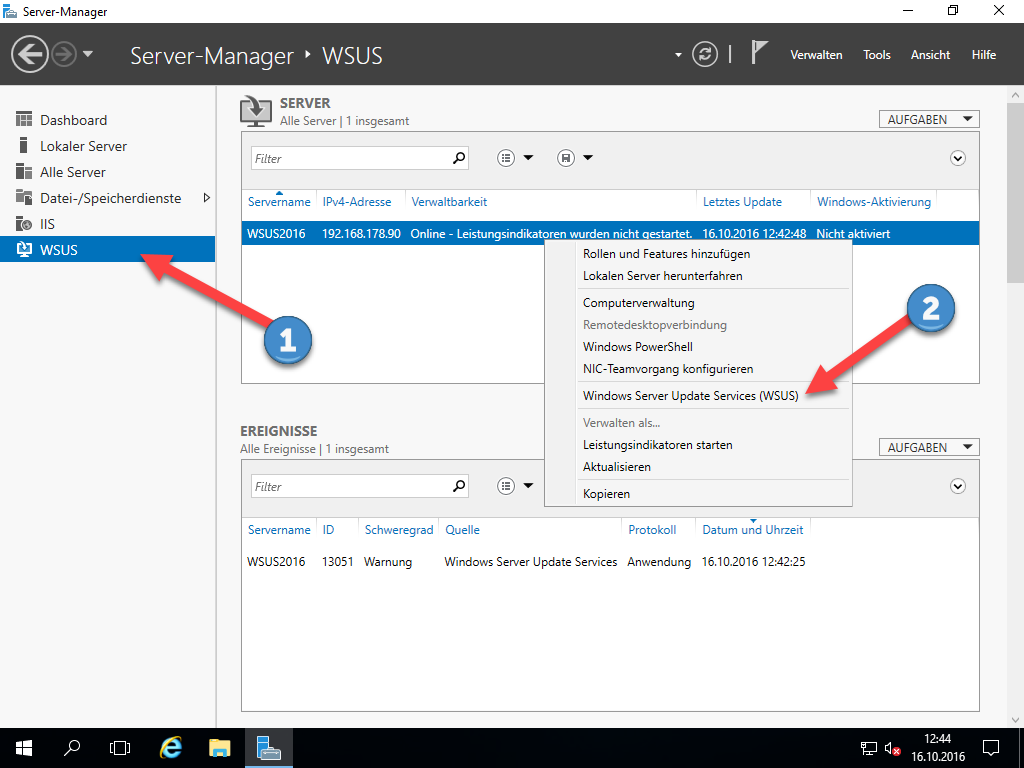Viewport: 1024px width, 768px height.
Task: Choose NIC-Teamvorgang konfigurieren
Action: tap(667, 369)
